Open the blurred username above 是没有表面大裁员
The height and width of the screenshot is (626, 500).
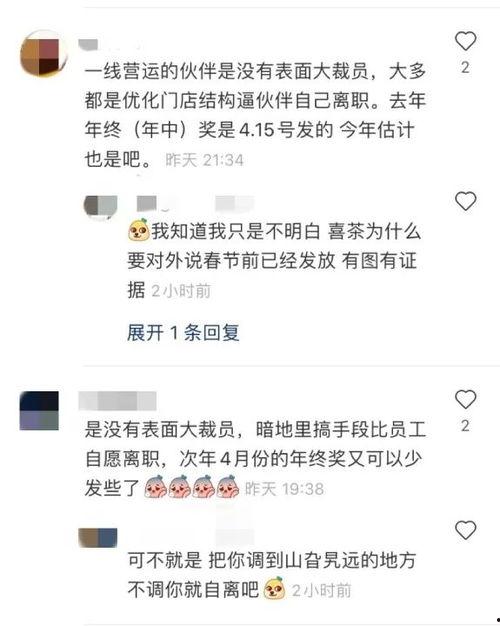click(x=117, y=401)
